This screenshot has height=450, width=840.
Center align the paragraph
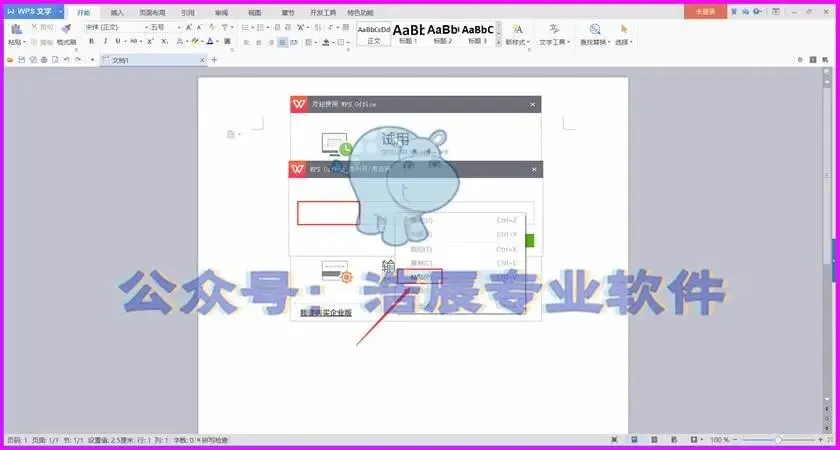258,42
